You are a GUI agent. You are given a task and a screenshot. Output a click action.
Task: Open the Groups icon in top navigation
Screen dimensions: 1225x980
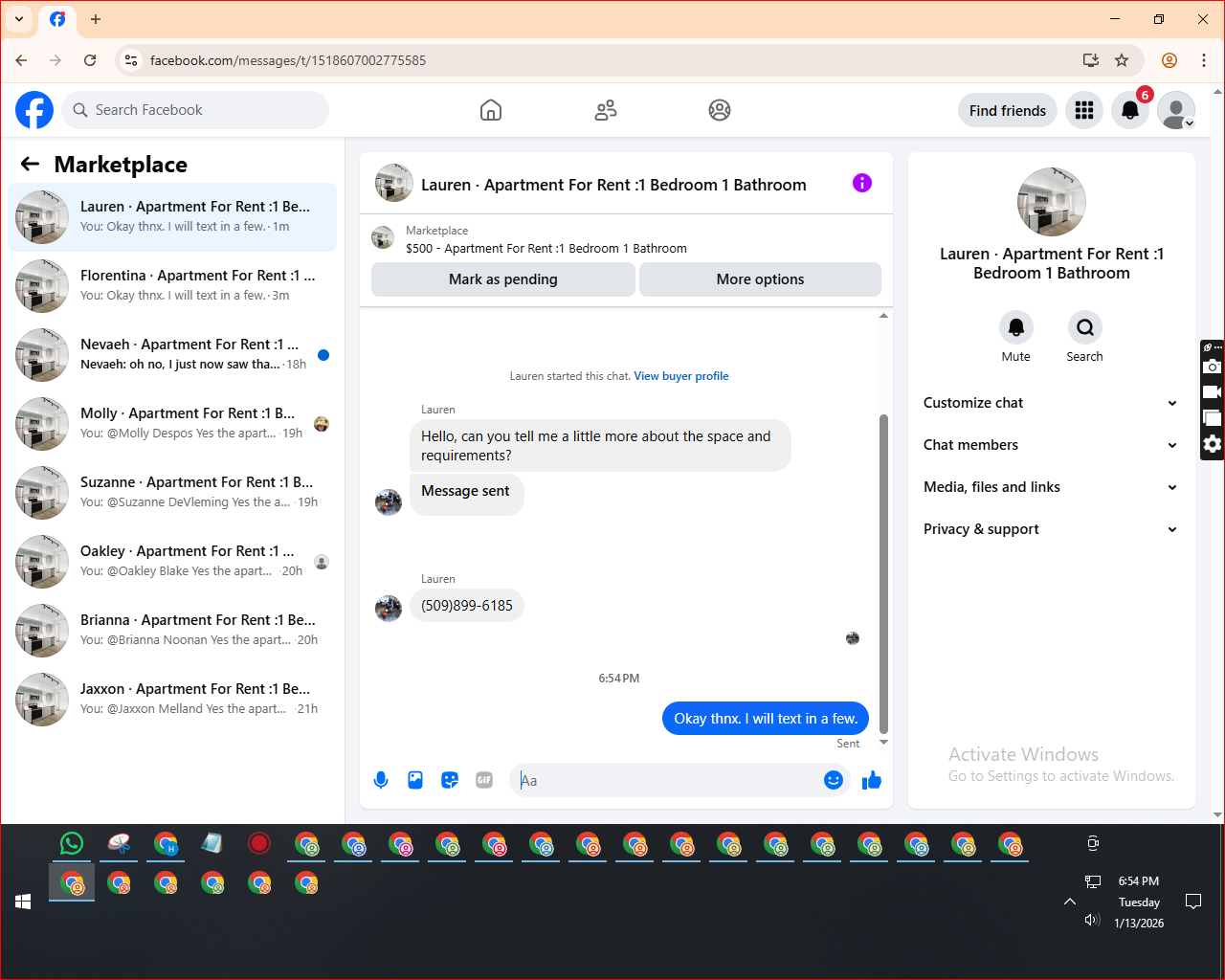[720, 110]
